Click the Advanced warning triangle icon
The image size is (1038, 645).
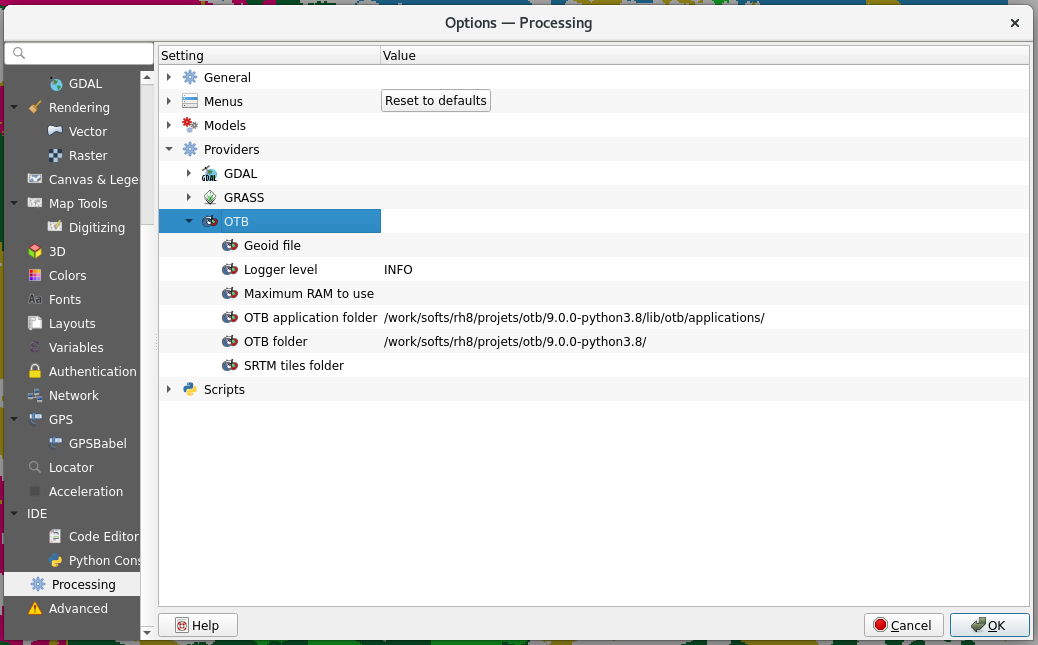[x=35, y=608]
